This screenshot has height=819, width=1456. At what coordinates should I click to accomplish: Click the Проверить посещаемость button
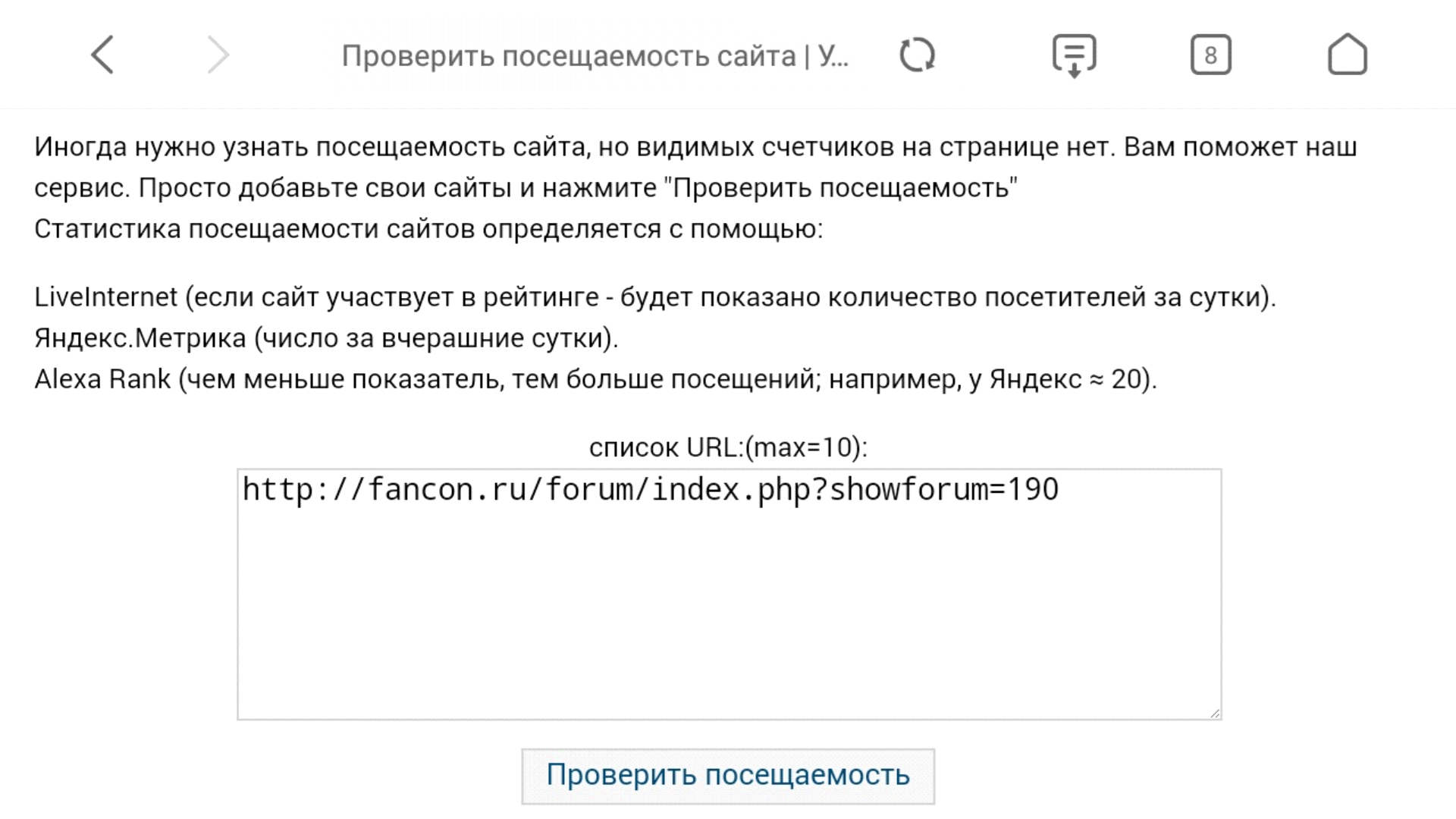pos(728,776)
